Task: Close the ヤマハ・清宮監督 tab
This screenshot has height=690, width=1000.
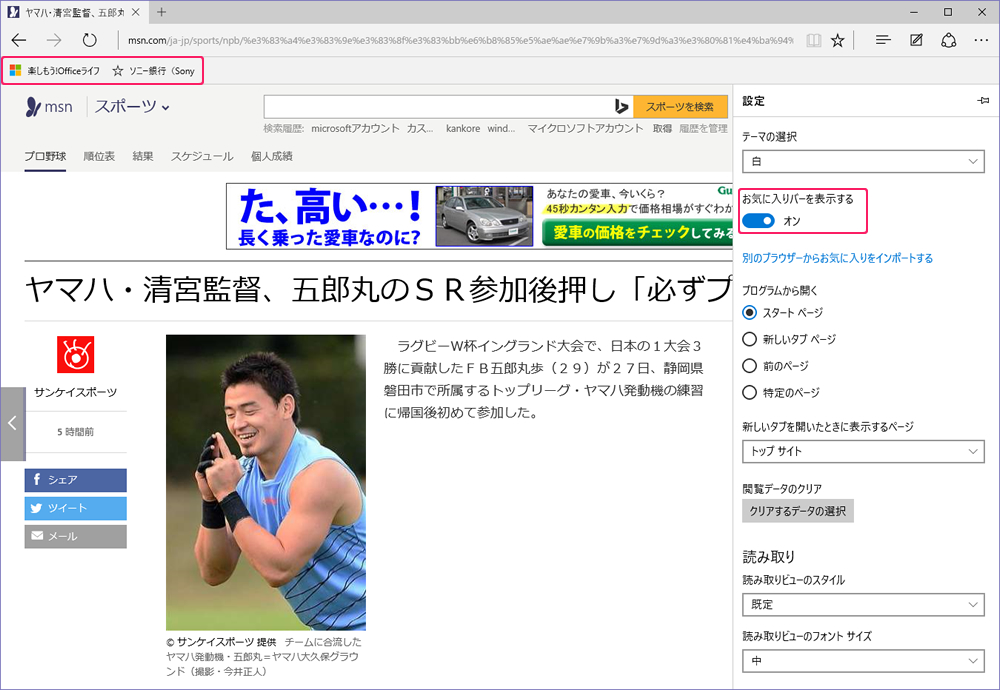Action: (x=135, y=12)
